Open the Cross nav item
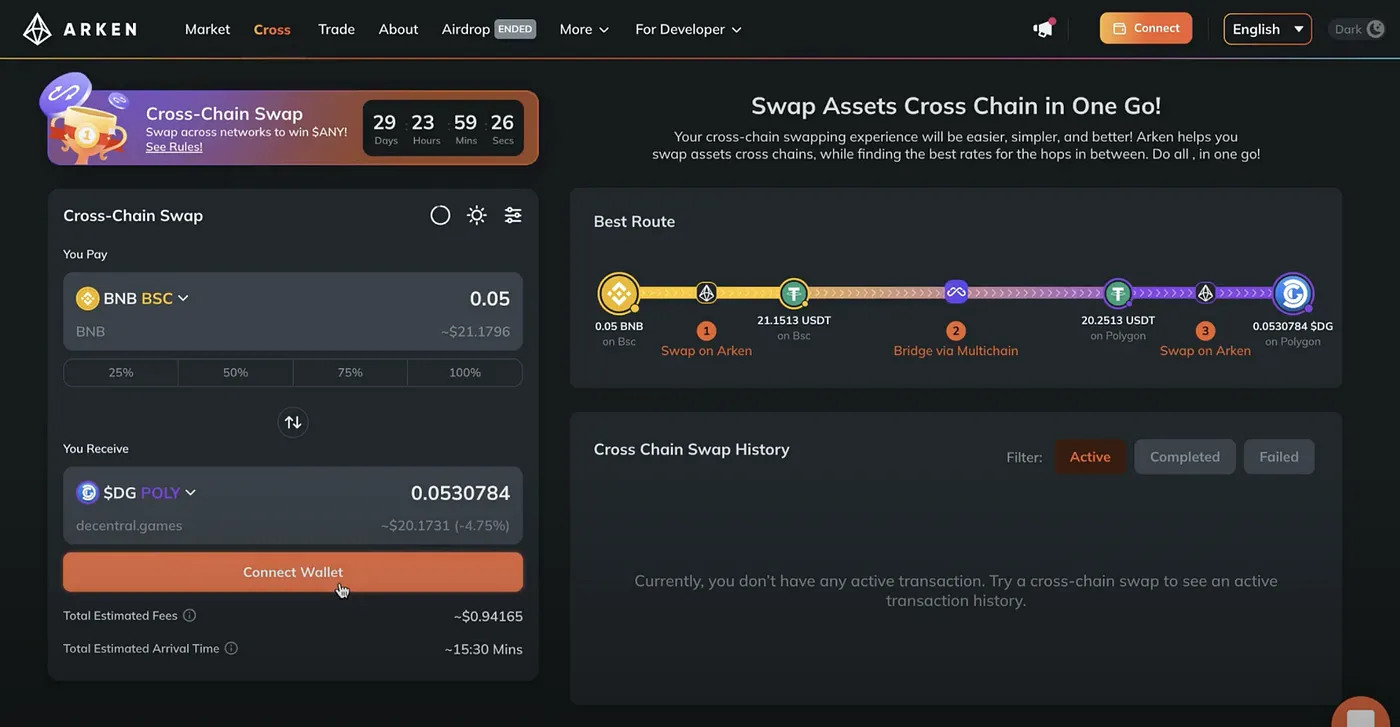 [272, 29]
